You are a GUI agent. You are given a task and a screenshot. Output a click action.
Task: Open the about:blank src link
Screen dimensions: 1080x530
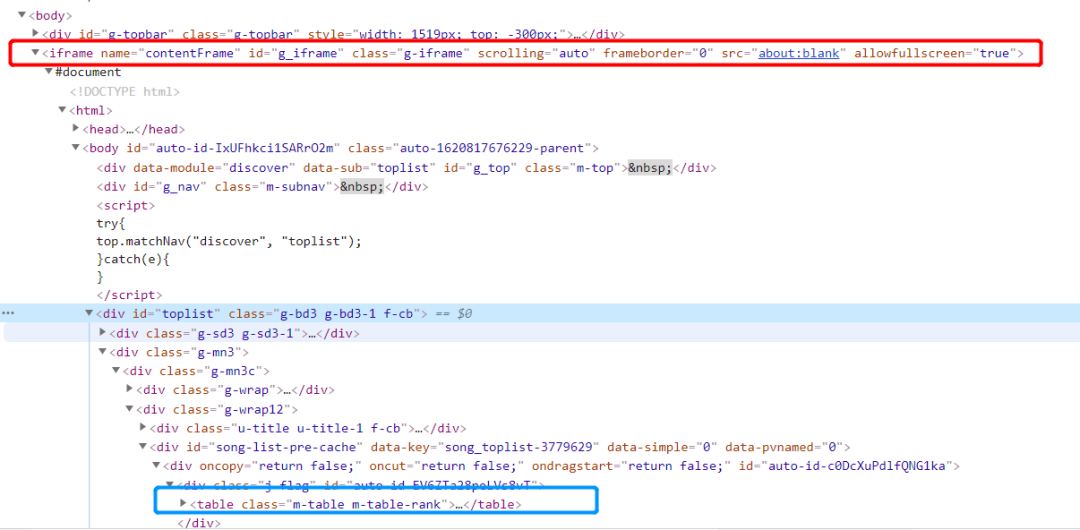[799, 53]
